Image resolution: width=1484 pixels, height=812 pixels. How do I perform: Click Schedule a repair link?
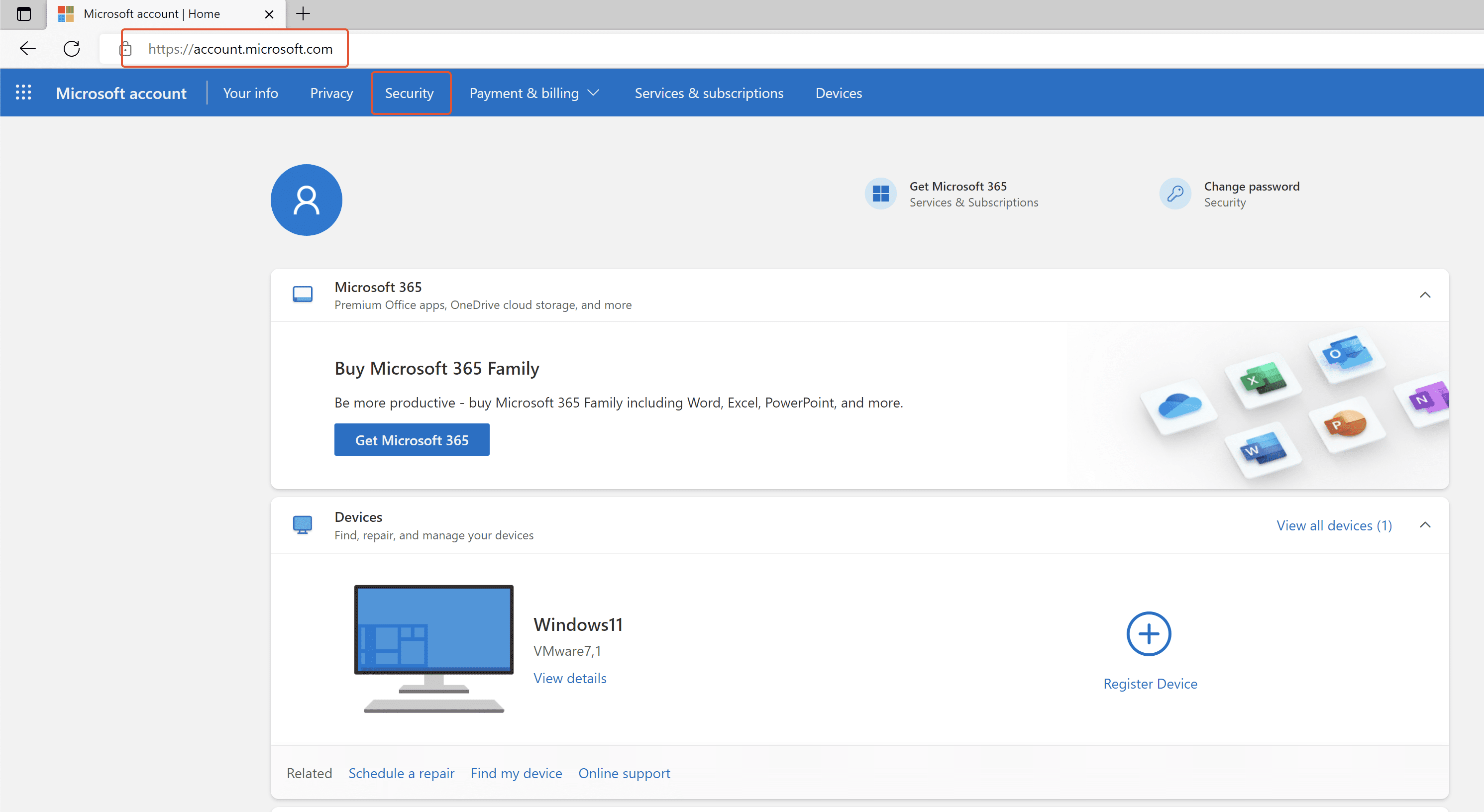click(402, 773)
